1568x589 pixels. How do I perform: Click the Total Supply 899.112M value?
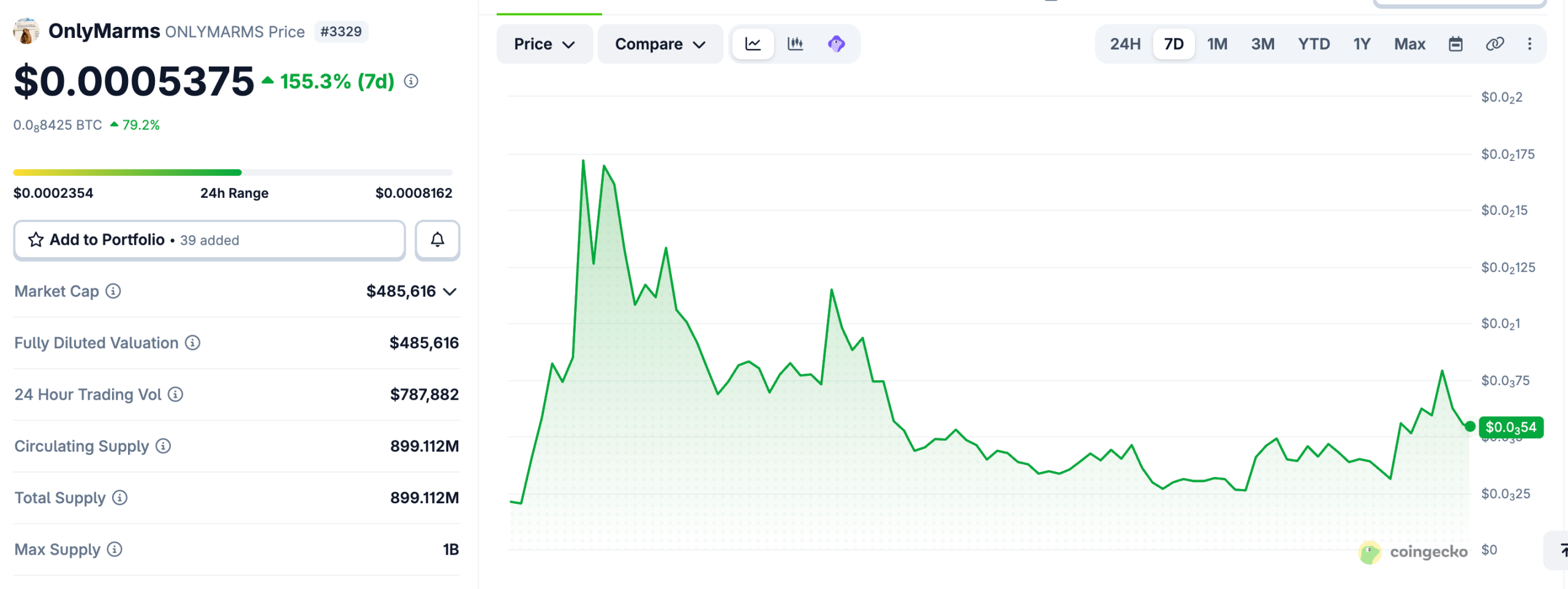tap(424, 498)
